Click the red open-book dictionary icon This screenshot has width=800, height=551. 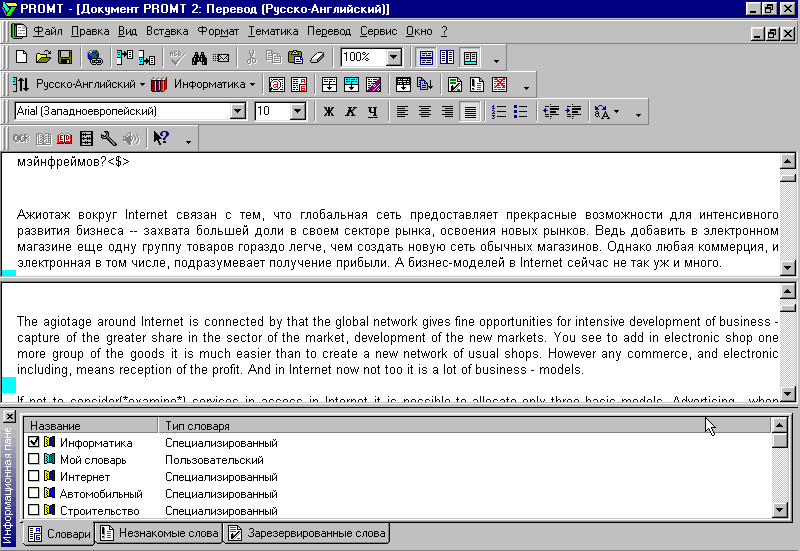click(x=65, y=138)
